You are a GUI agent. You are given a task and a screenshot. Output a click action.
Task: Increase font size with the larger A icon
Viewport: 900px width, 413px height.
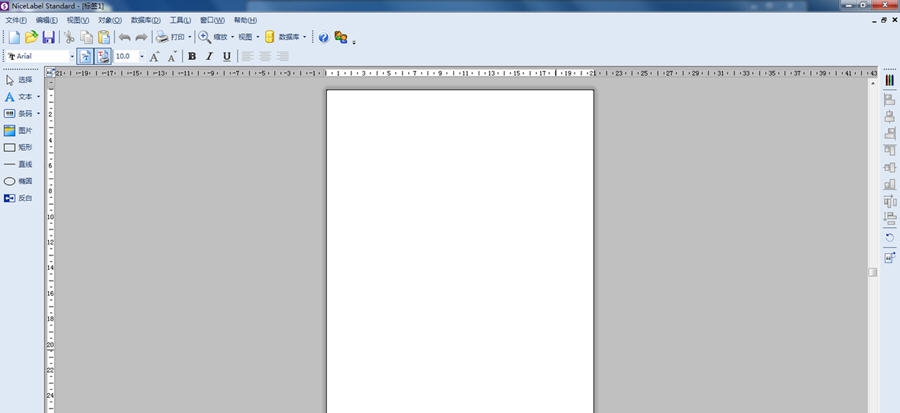(154, 56)
